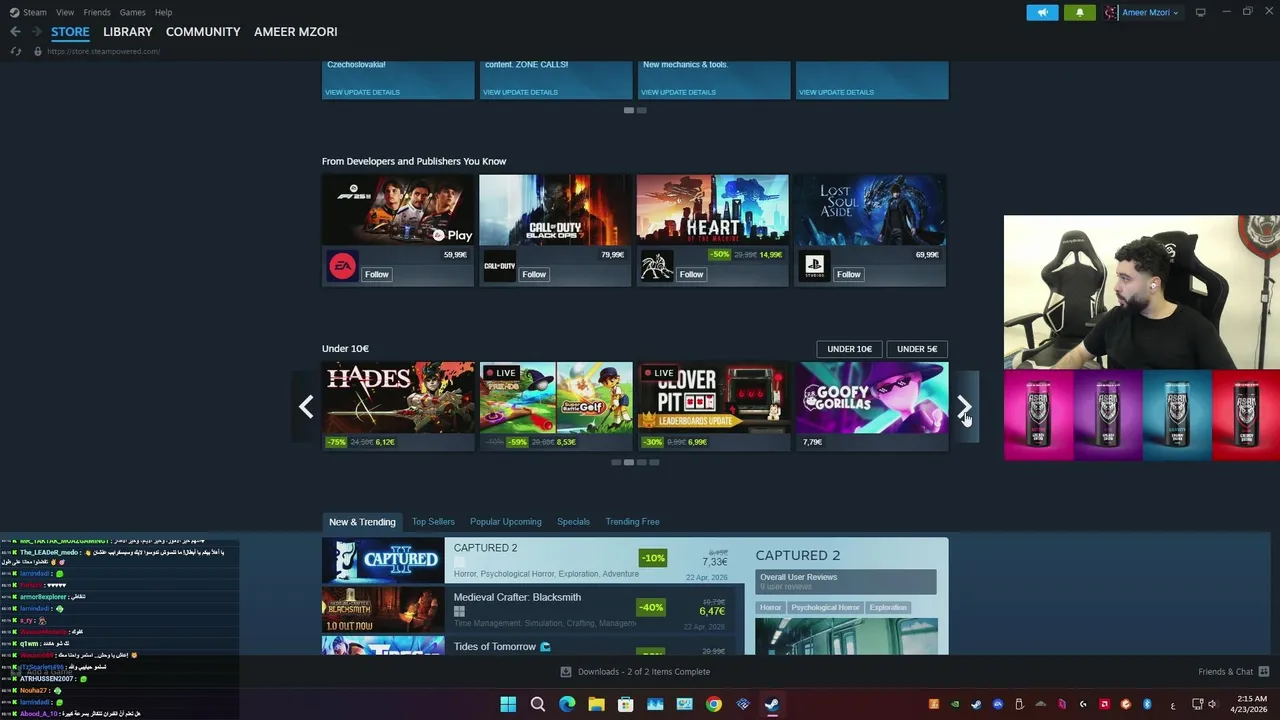This screenshot has height=720, width=1280.
Task: Click the PlayStation Studios publisher logo
Action: point(815,266)
